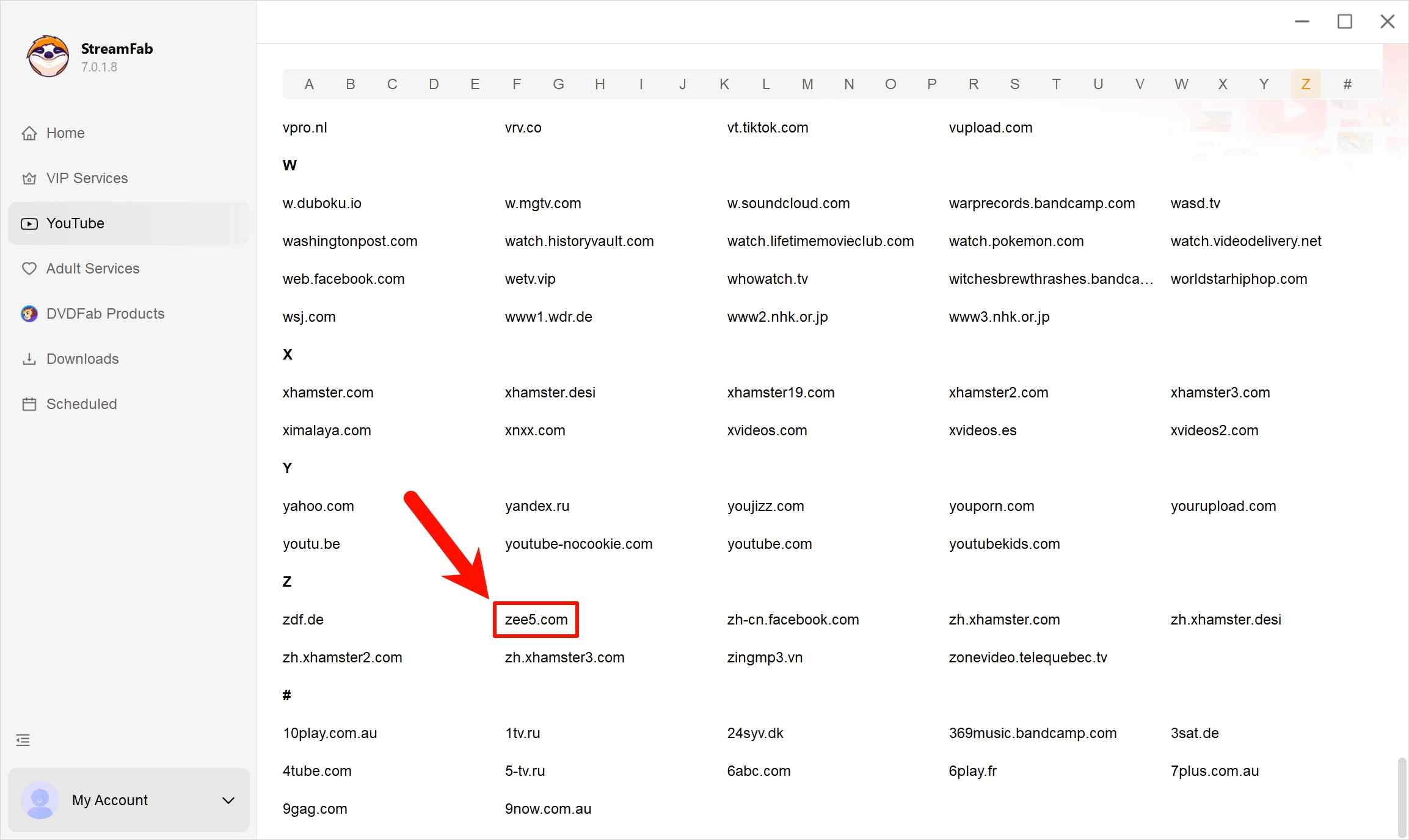This screenshot has height=840, width=1409.
Task: Click the Adult Services heart icon
Action: point(29,269)
